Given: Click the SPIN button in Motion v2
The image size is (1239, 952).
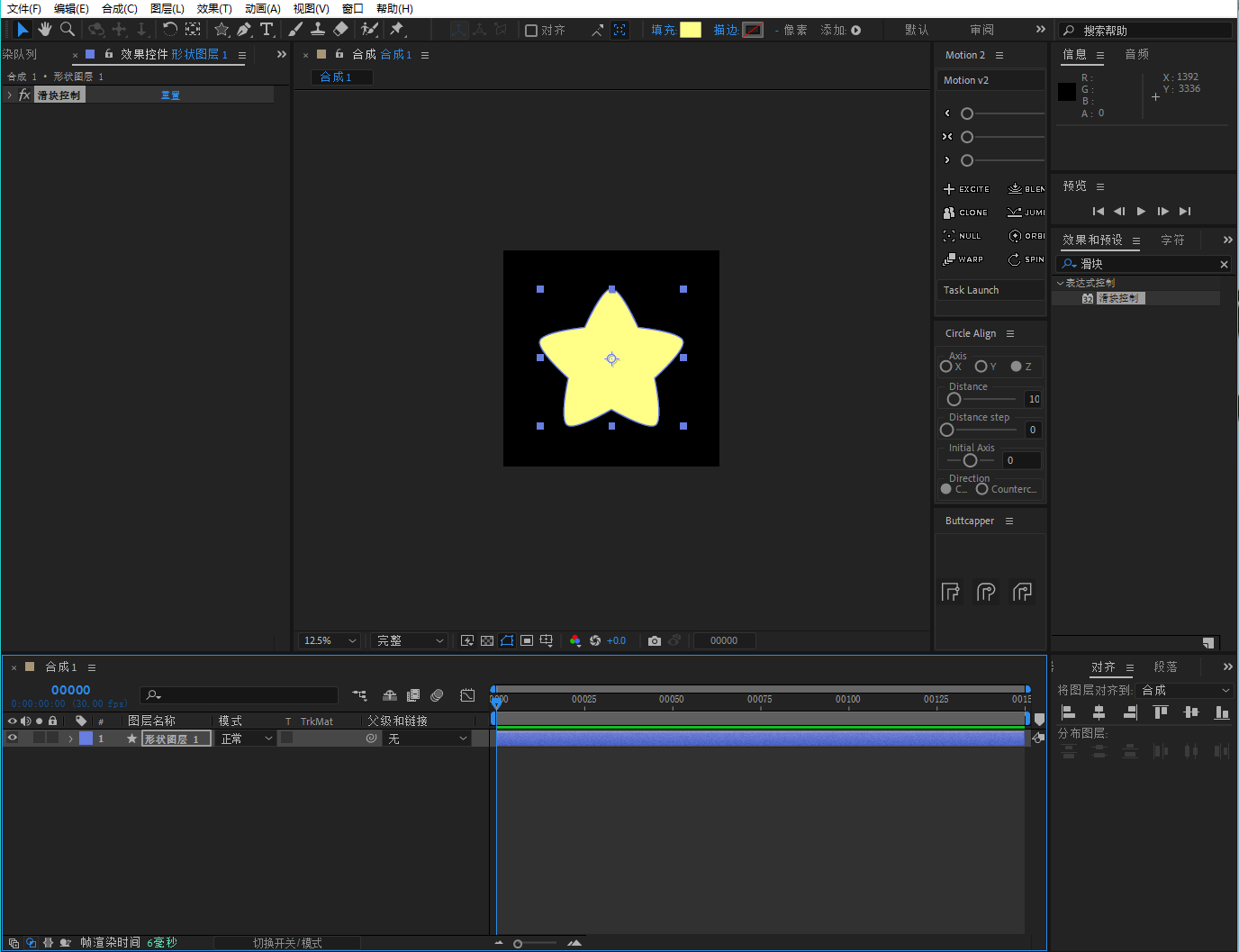Looking at the screenshot, I should click(x=1026, y=259).
